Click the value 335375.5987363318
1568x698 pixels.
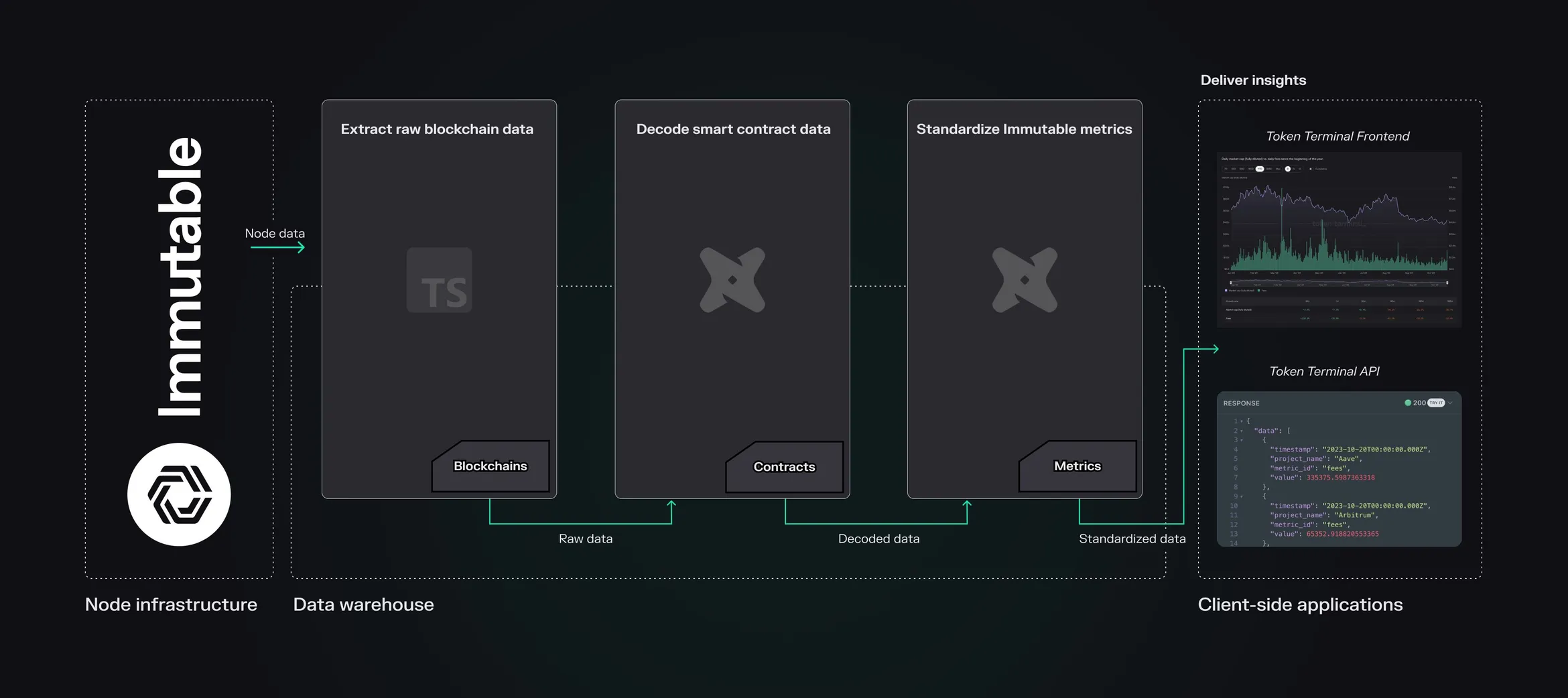1341,478
